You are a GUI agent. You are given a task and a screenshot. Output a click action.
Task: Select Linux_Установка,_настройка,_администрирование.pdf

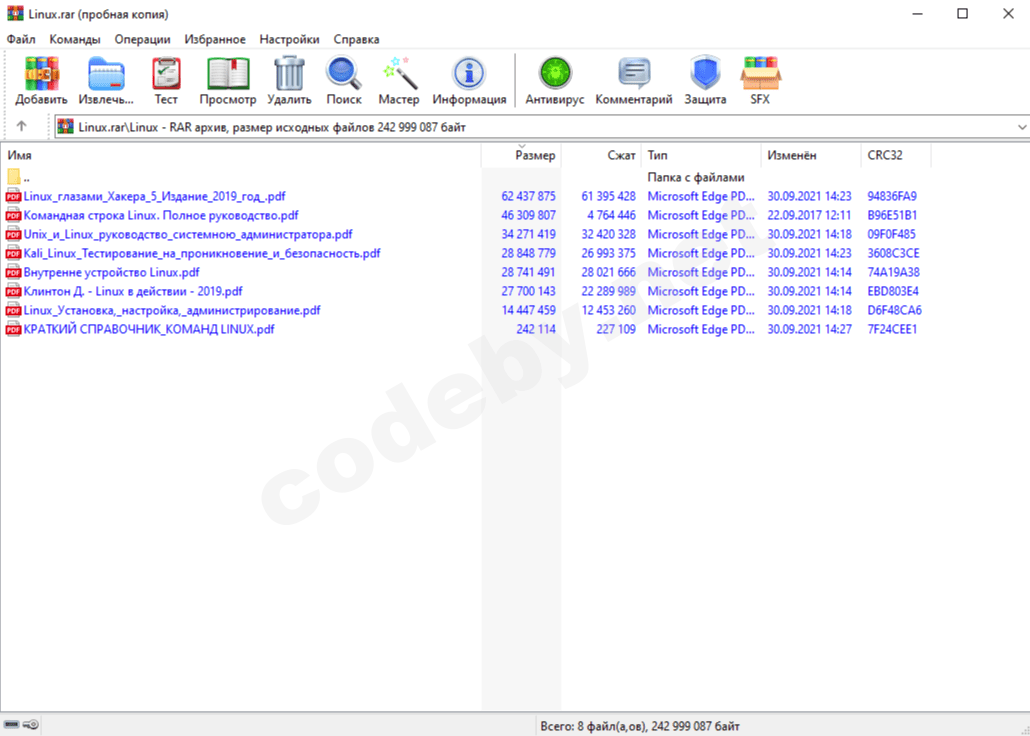point(172,310)
